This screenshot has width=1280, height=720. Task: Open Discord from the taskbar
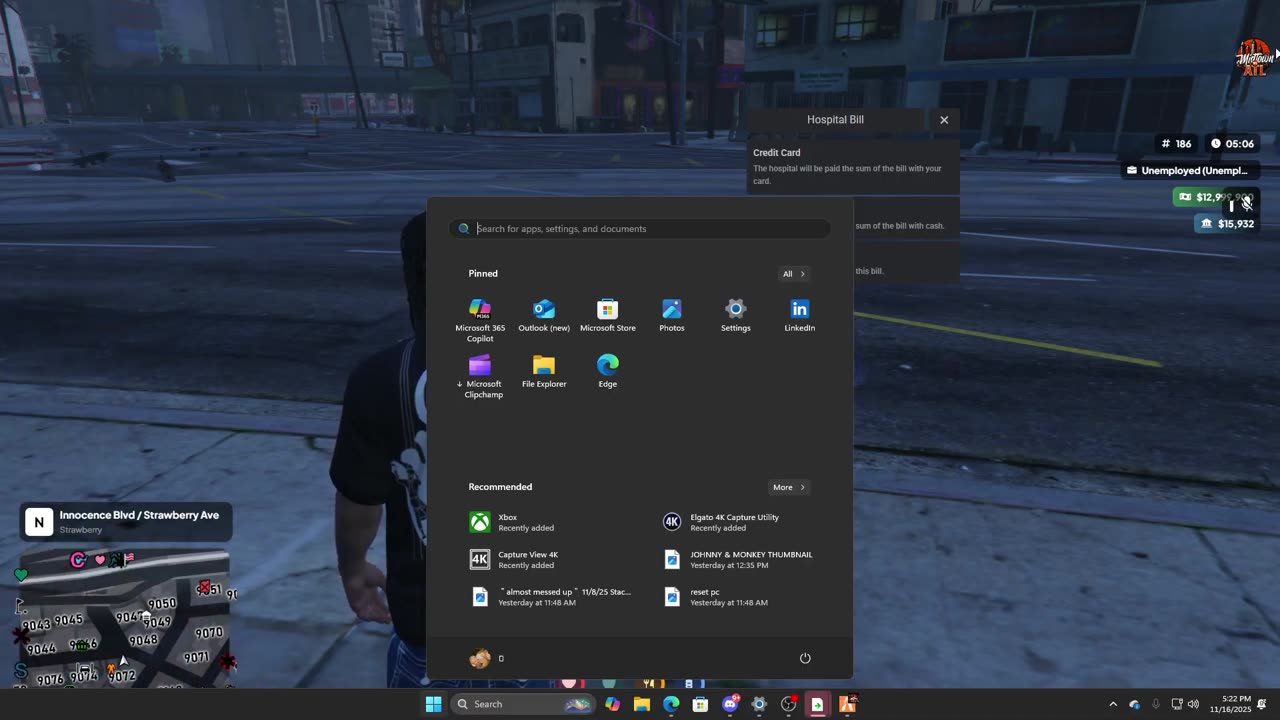(x=730, y=704)
